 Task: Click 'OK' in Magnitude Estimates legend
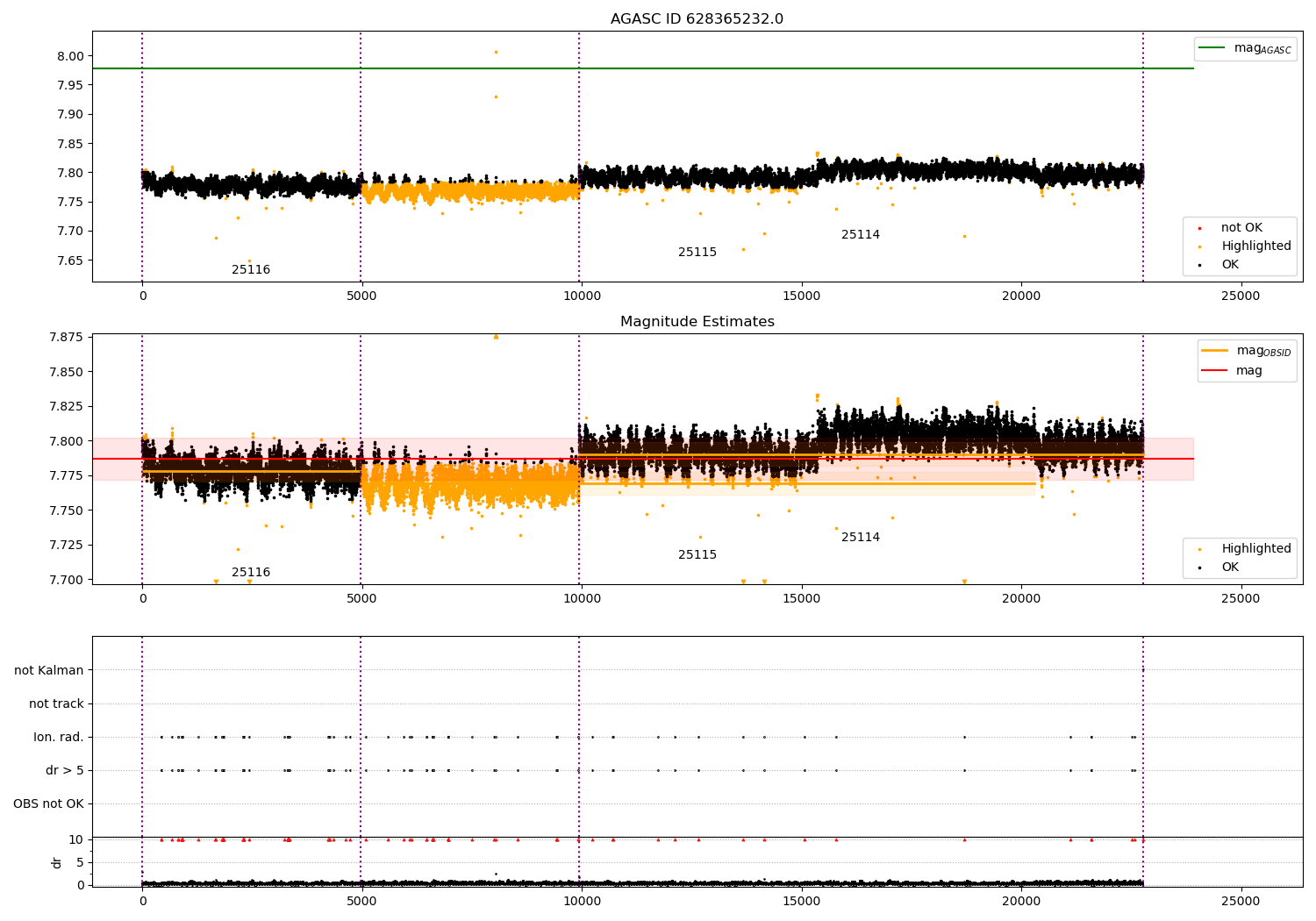[1219, 567]
